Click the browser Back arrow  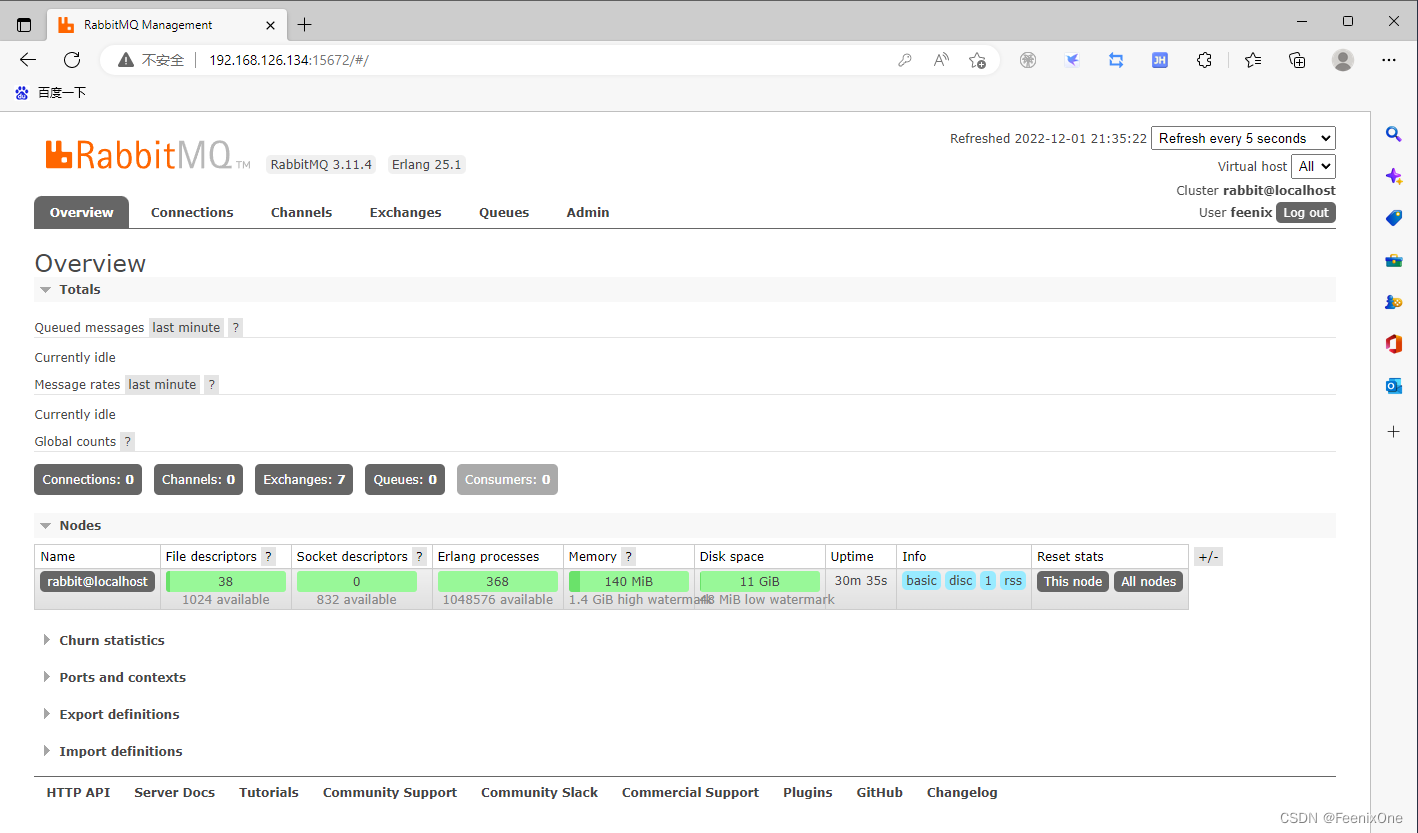pyautogui.click(x=28, y=60)
